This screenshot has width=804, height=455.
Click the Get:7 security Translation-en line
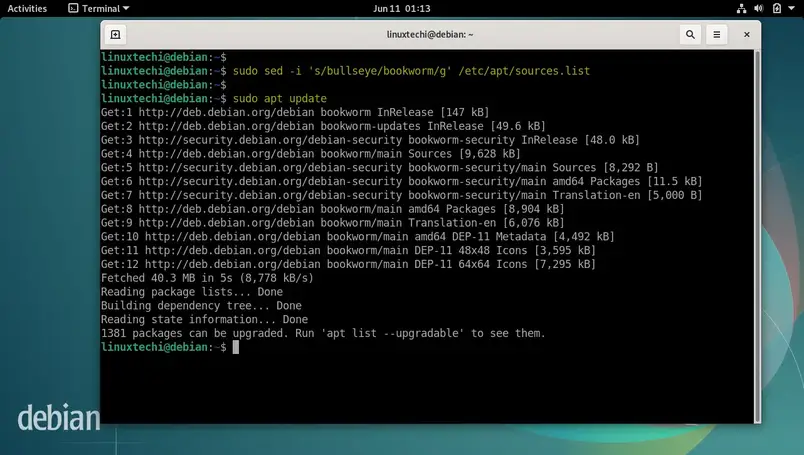[401, 195]
